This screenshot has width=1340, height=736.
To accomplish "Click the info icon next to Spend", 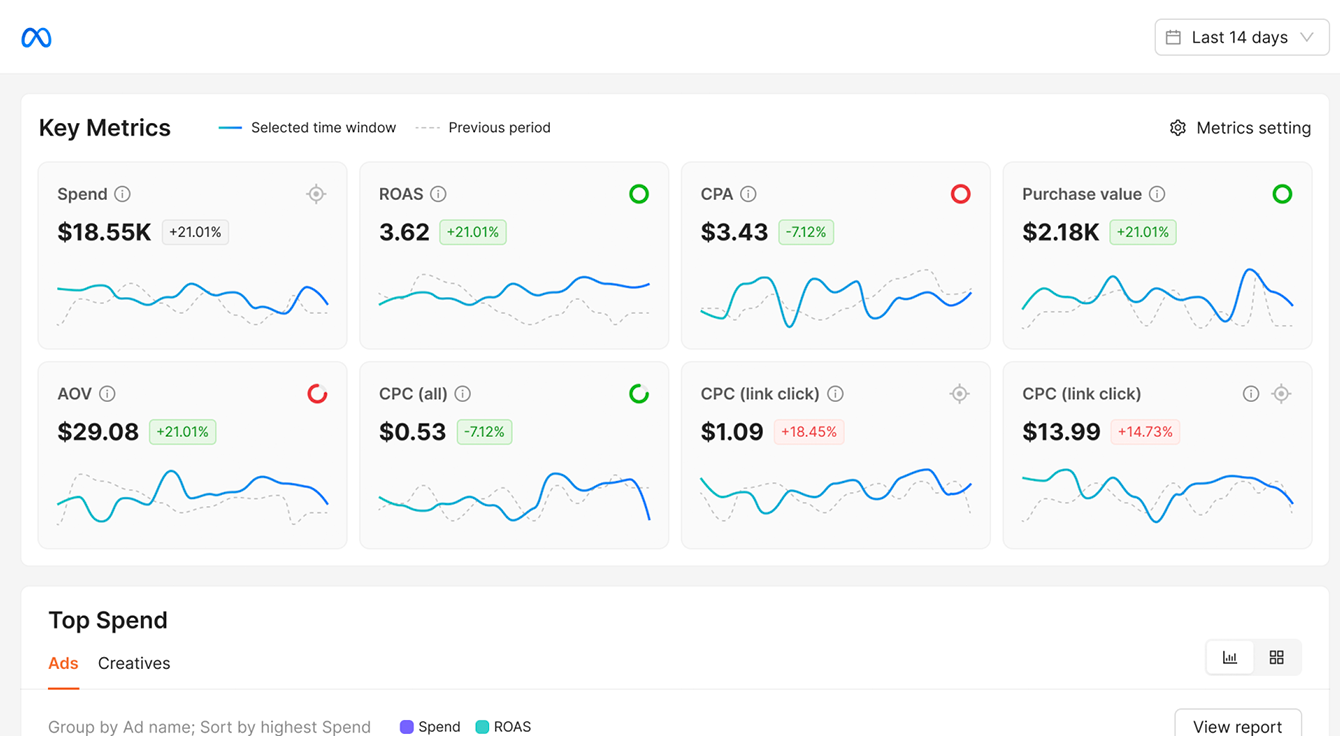I will pos(122,194).
